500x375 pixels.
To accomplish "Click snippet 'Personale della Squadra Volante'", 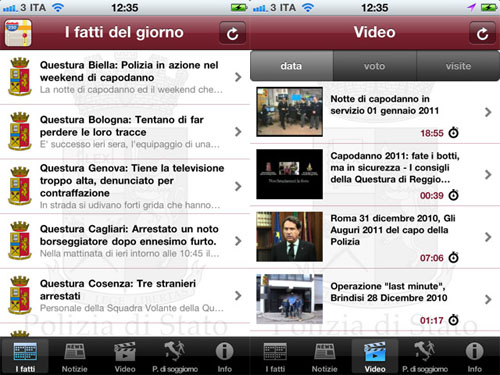I will click(132, 308).
